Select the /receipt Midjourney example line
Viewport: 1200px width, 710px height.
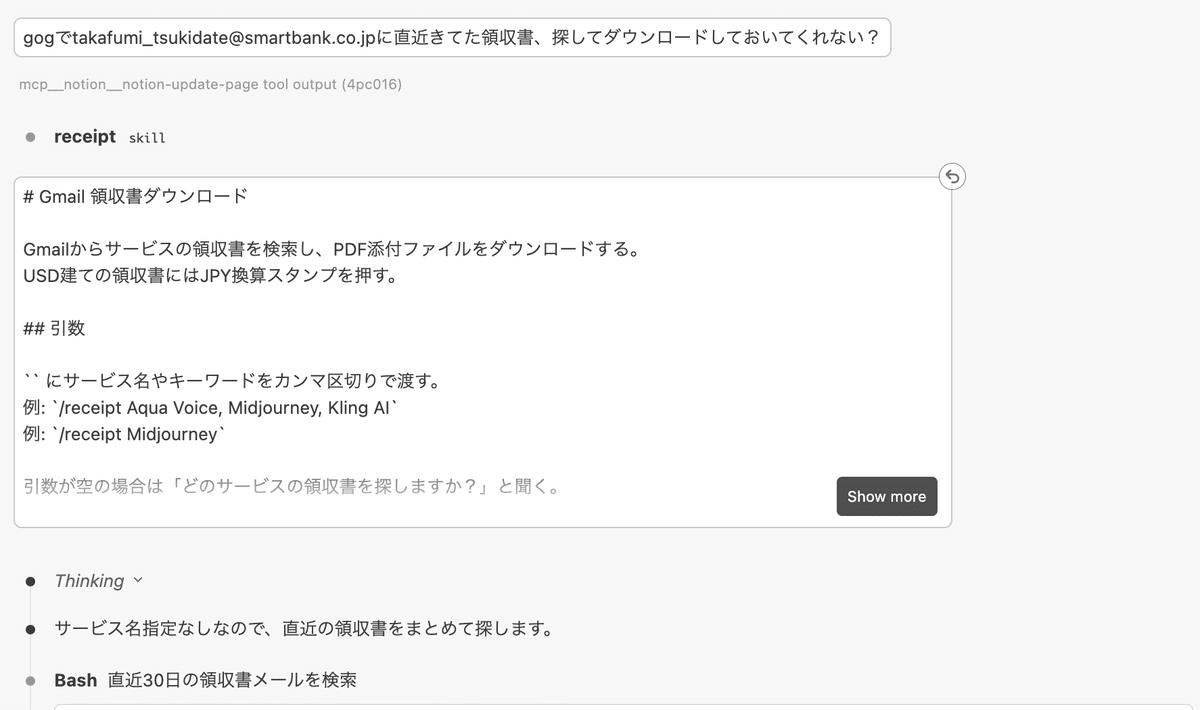pos(126,434)
